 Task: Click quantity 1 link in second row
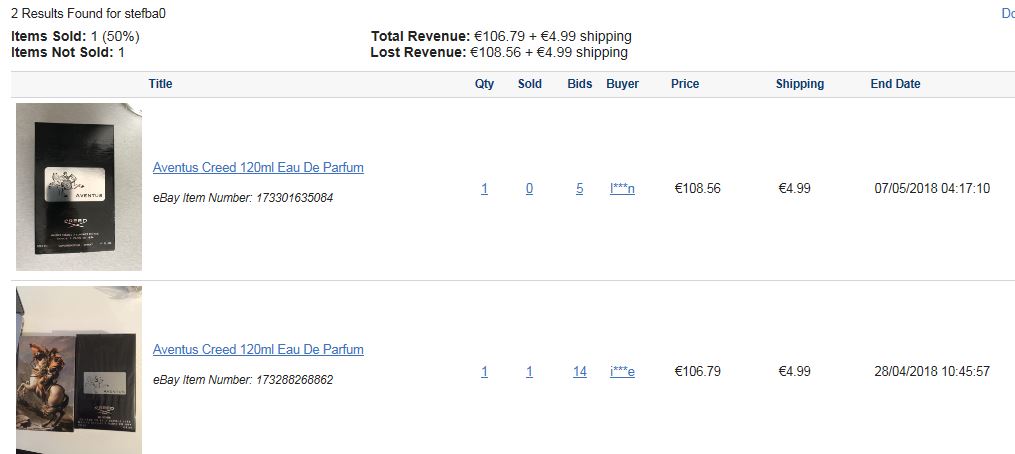(484, 372)
